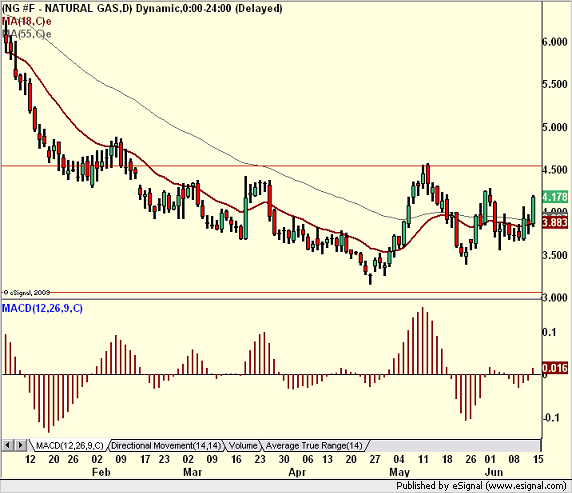Select the NG #F Natural Gas chart title
The height and width of the screenshot is (493, 572).
pos(142,8)
